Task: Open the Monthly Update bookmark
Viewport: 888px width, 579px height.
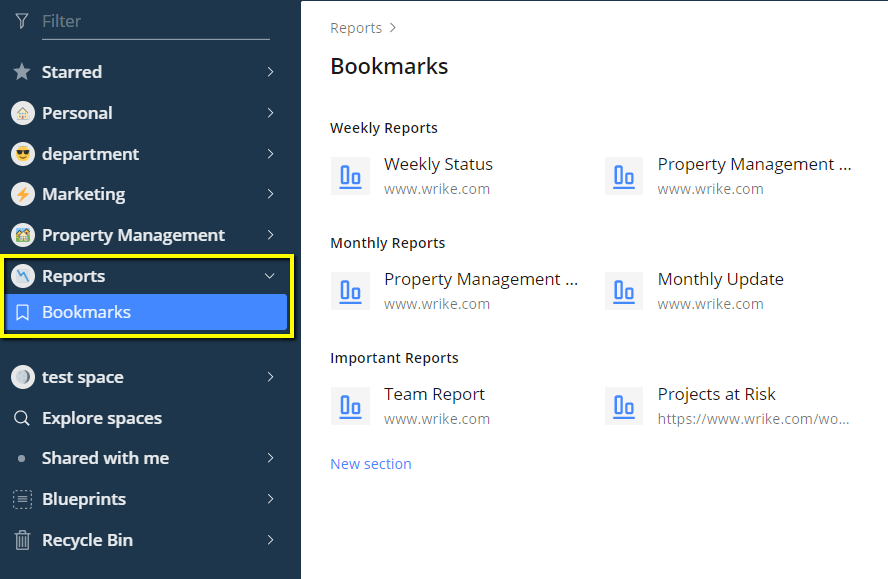Action: 720,280
